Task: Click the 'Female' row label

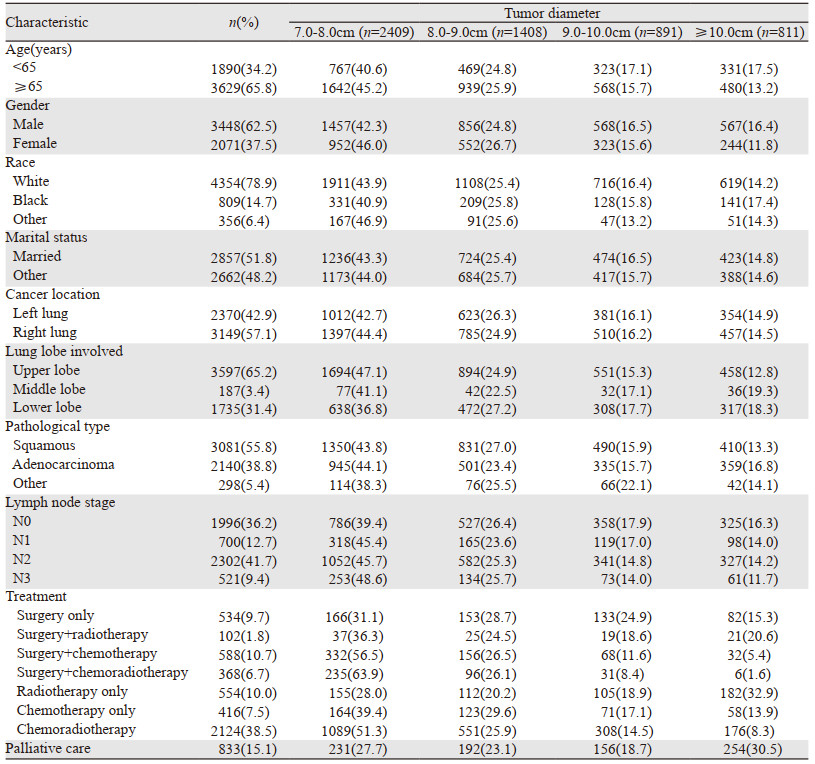Action: 35,143
